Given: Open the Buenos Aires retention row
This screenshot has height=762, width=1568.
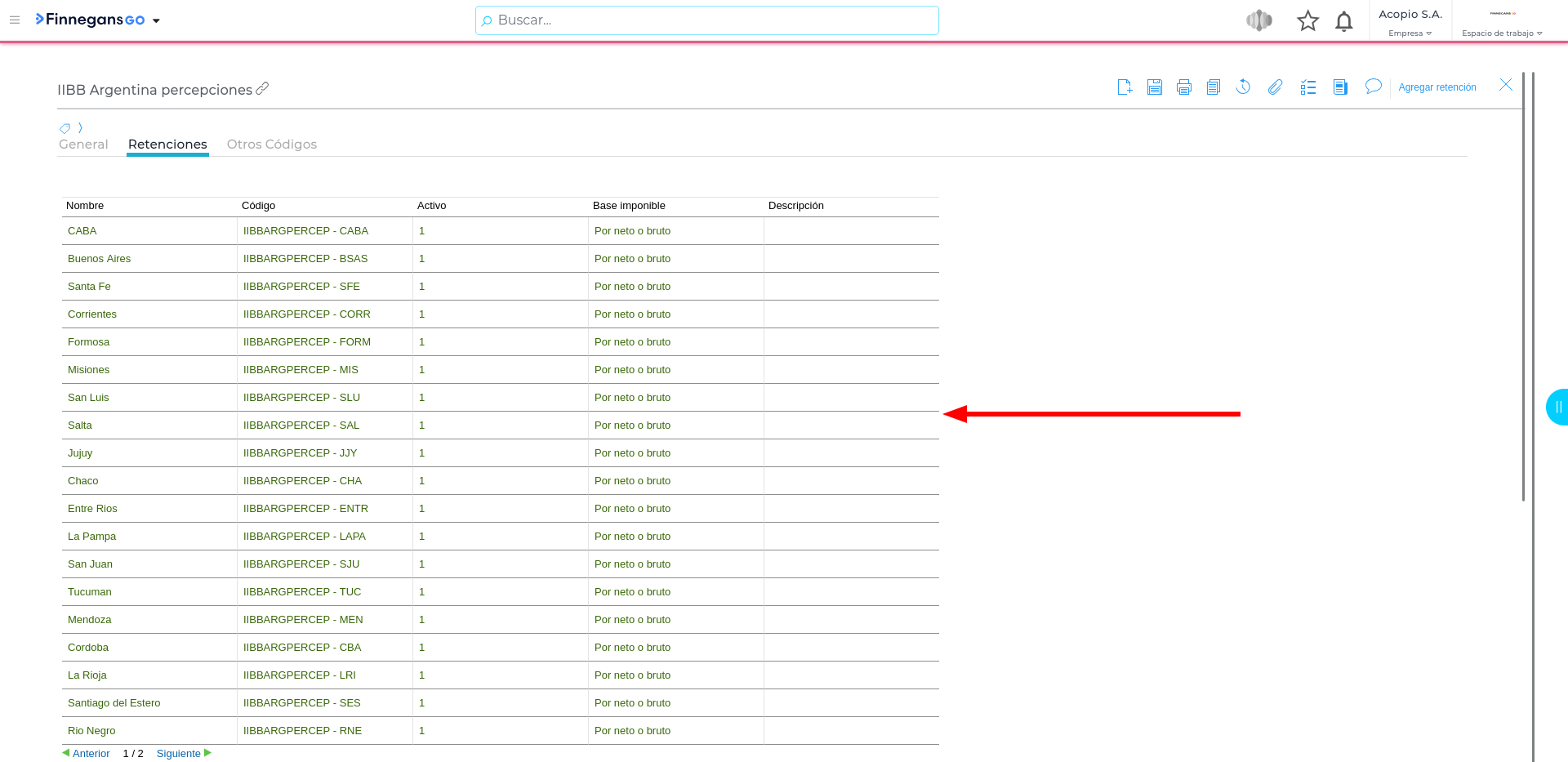Looking at the screenshot, I should [99, 259].
